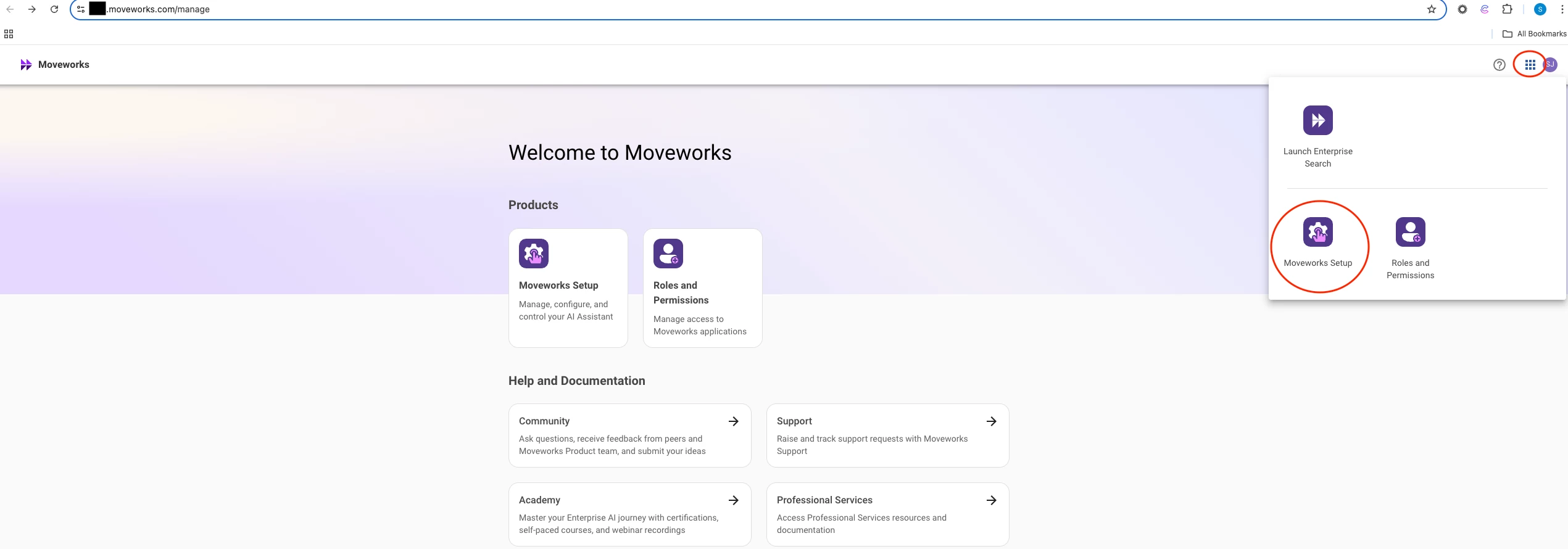Click the purple swirl extension icon in browser toolbar
The image size is (1568, 549).
(x=1485, y=9)
